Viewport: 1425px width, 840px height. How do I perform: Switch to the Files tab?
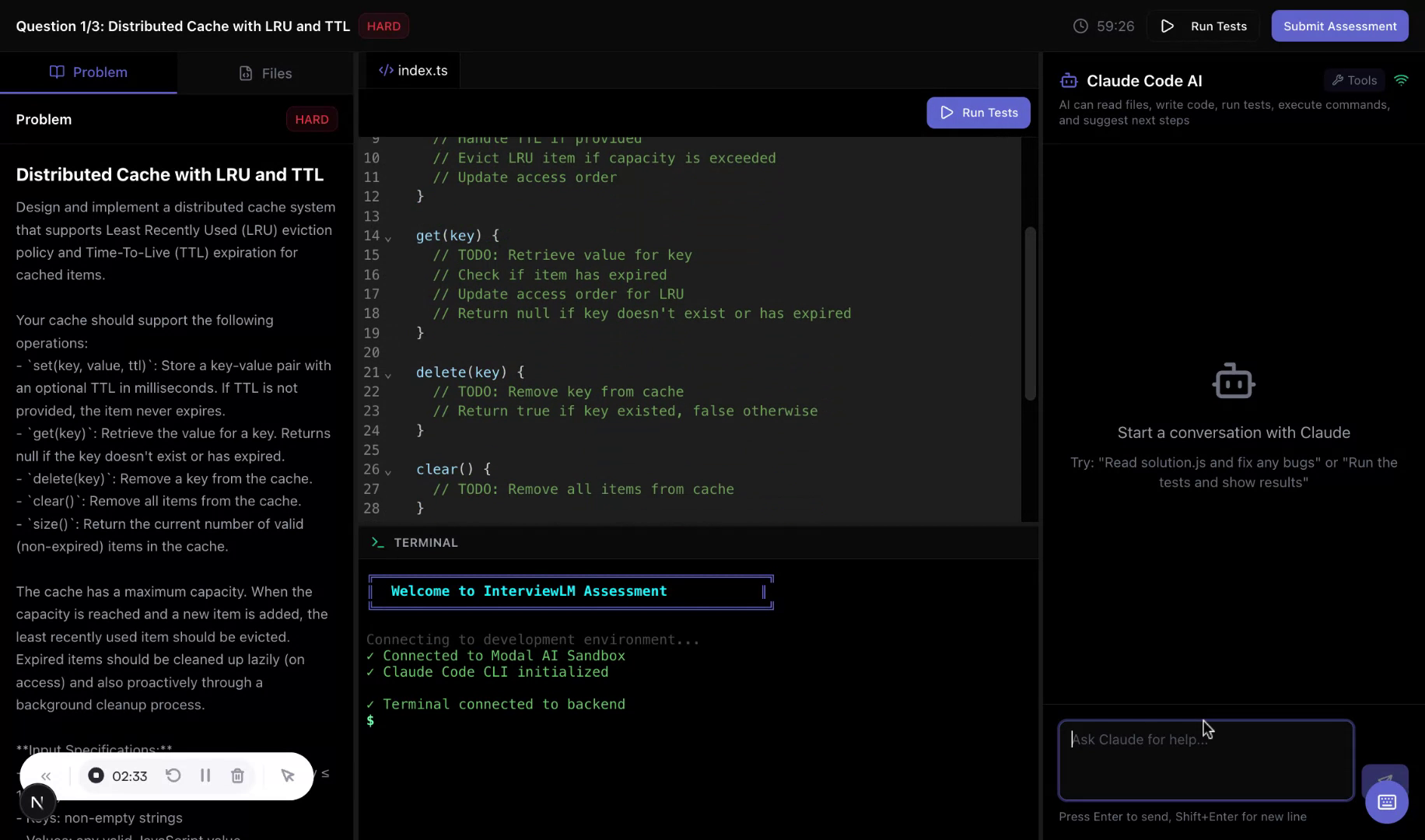tap(265, 72)
